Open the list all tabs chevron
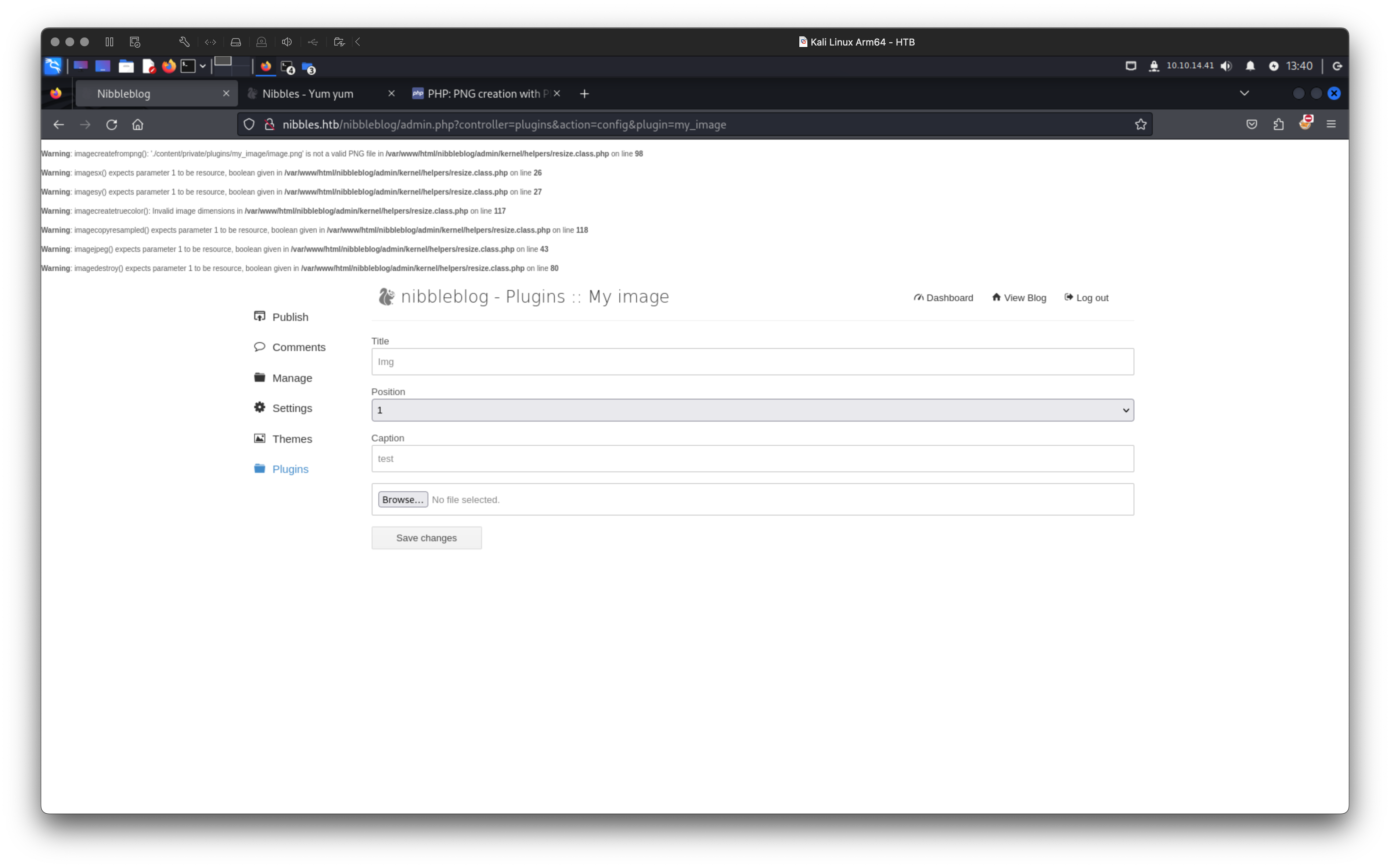 (1244, 93)
